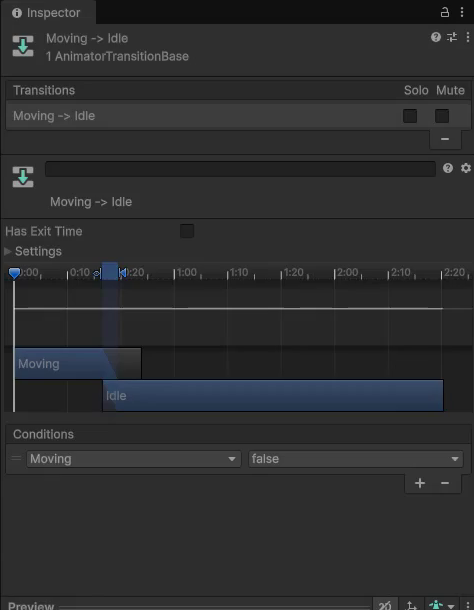The width and height of the screenshot is (474, 610).
Task: Click the Inspector lock icon
Action: (x=444, y=12)
